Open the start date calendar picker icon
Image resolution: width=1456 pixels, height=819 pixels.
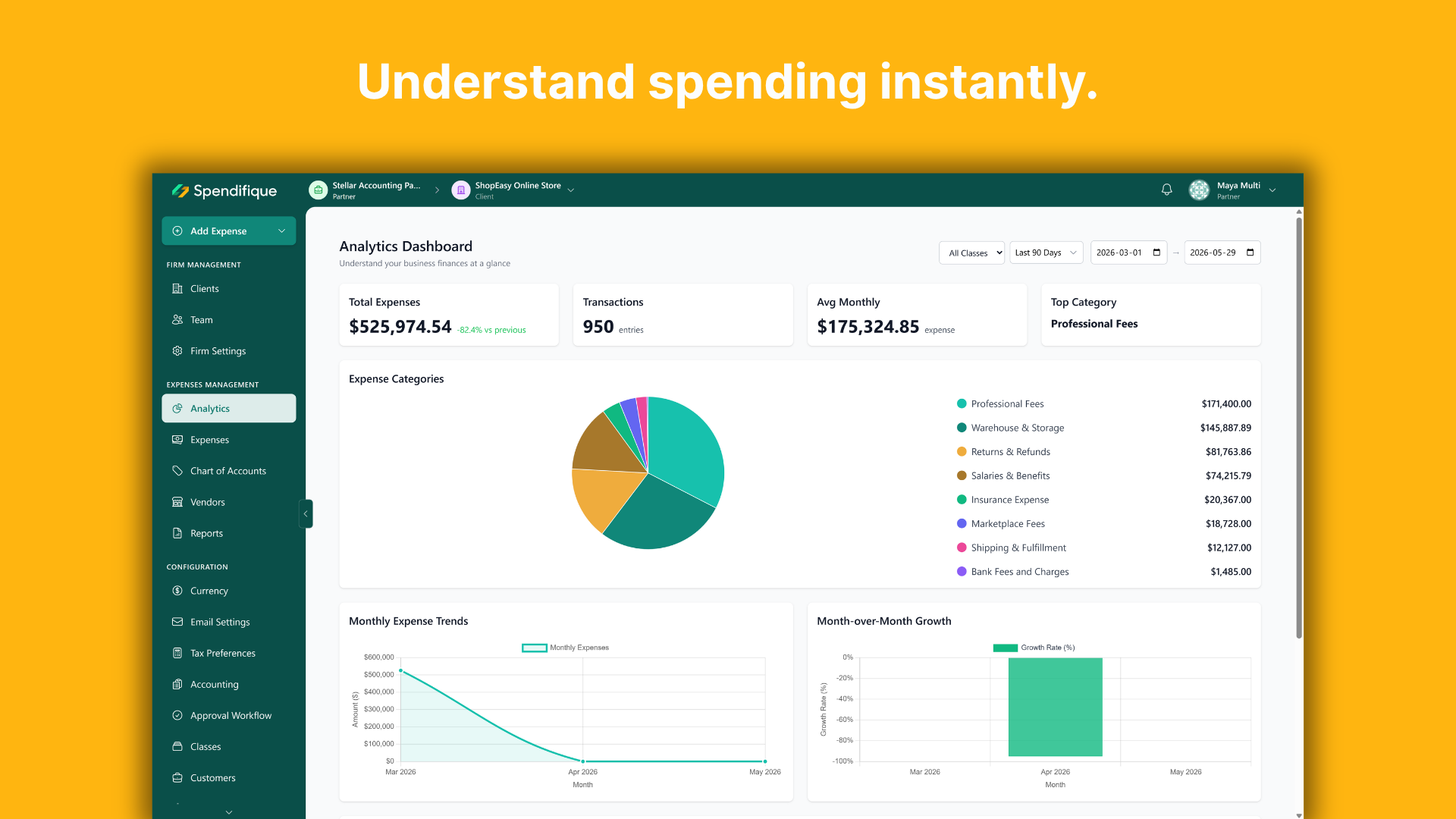point(1156,253)
